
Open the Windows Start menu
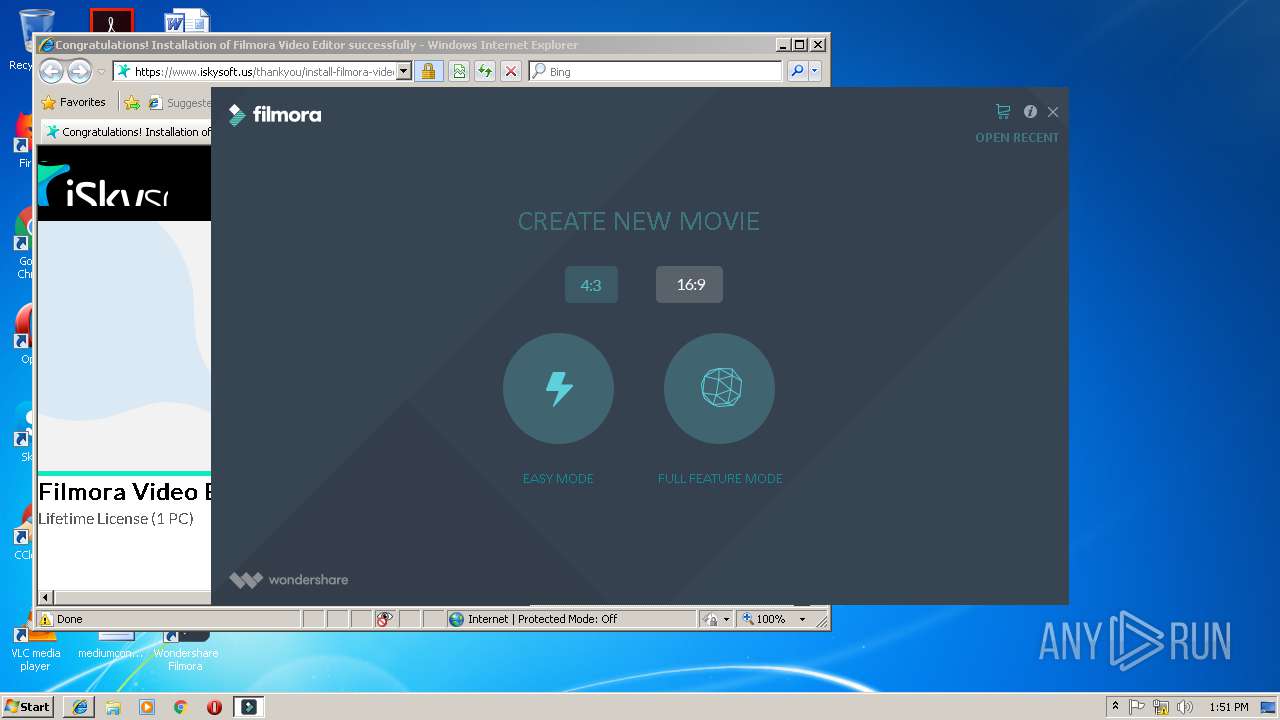coord(27,707)
